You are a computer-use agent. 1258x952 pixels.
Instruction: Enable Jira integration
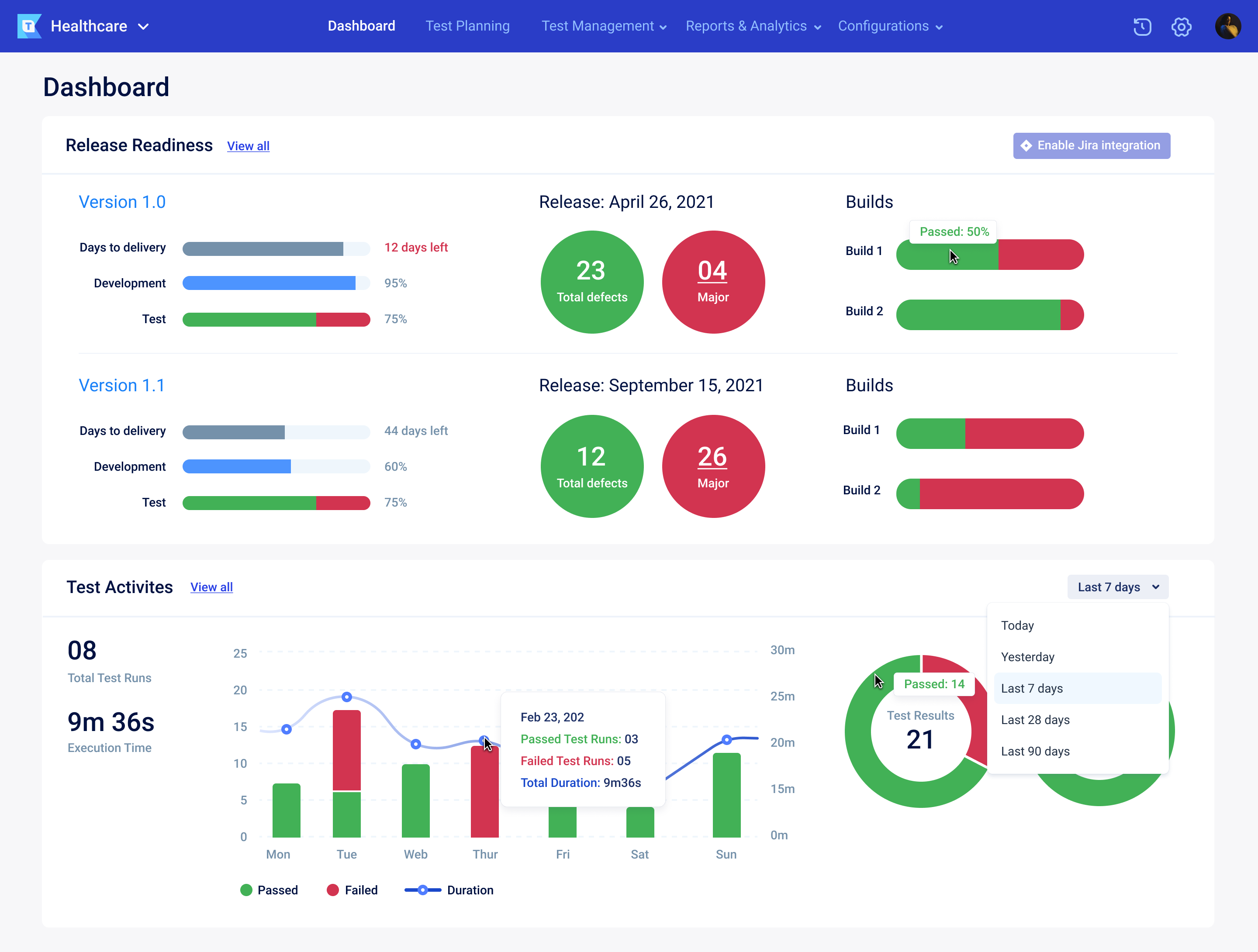coord(1092,145)
